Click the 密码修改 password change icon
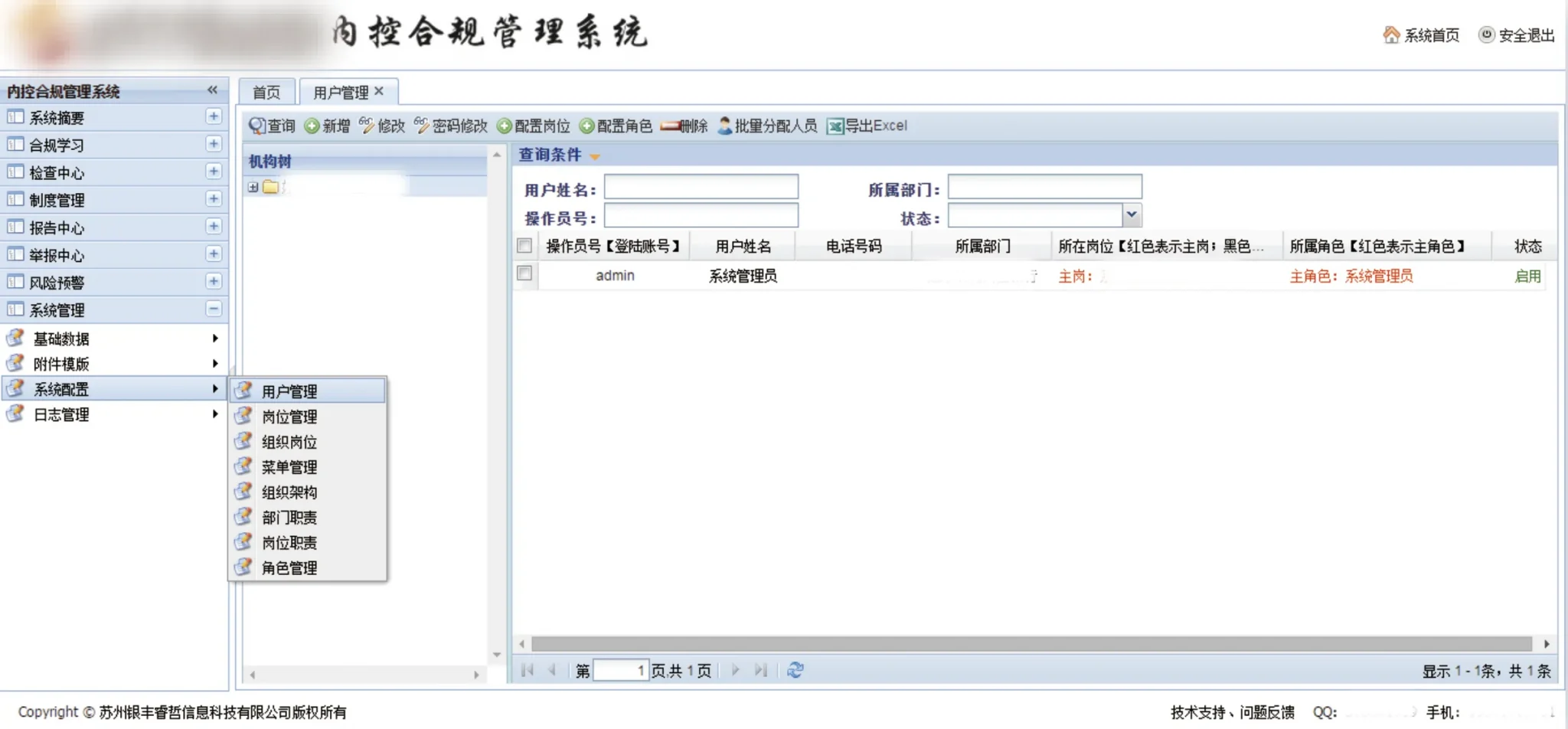The width and height of the screenshot is (1568, 729). click(422, 126)
